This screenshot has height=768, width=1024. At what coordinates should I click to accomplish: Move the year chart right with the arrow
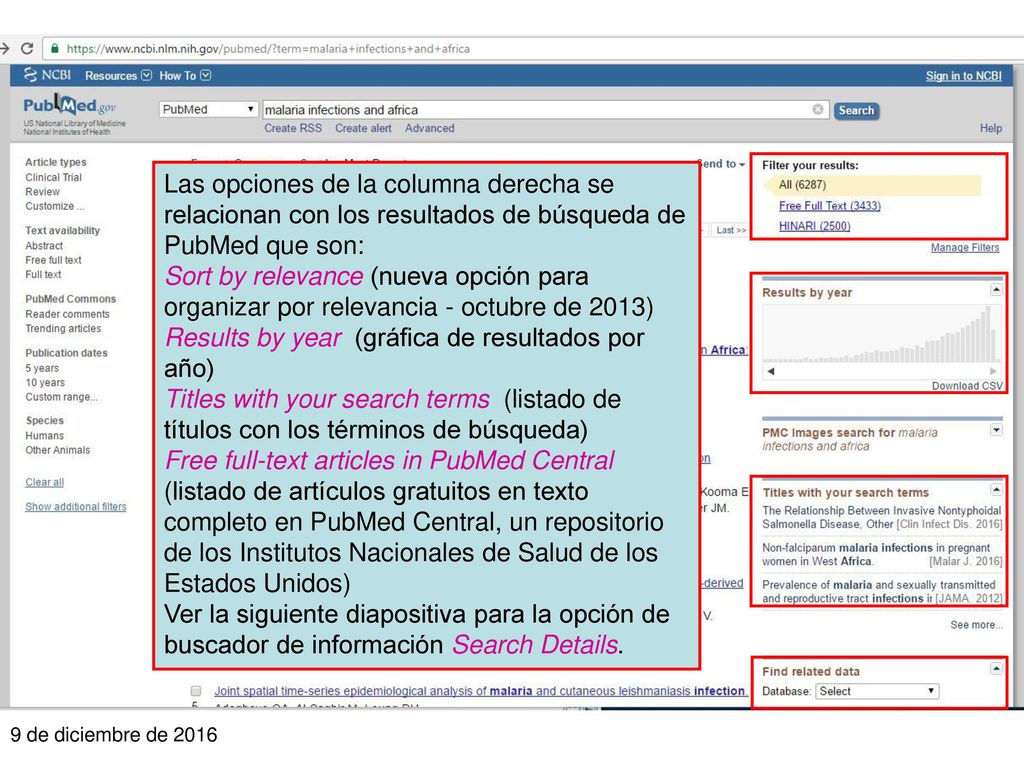point(993,371)
